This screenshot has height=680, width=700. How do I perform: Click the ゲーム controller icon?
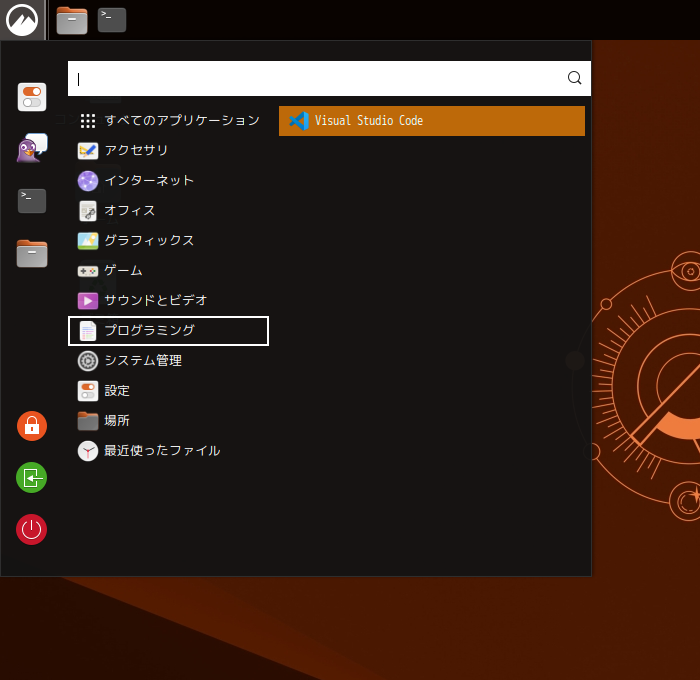[x=88, y=271]
